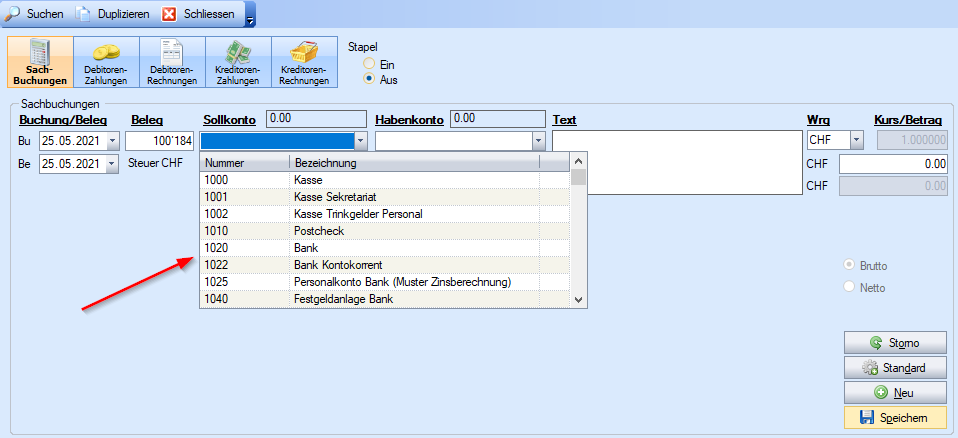Click the Speichern save button
958x438 pixels.
pyautogui.click(x=894, y=418)
